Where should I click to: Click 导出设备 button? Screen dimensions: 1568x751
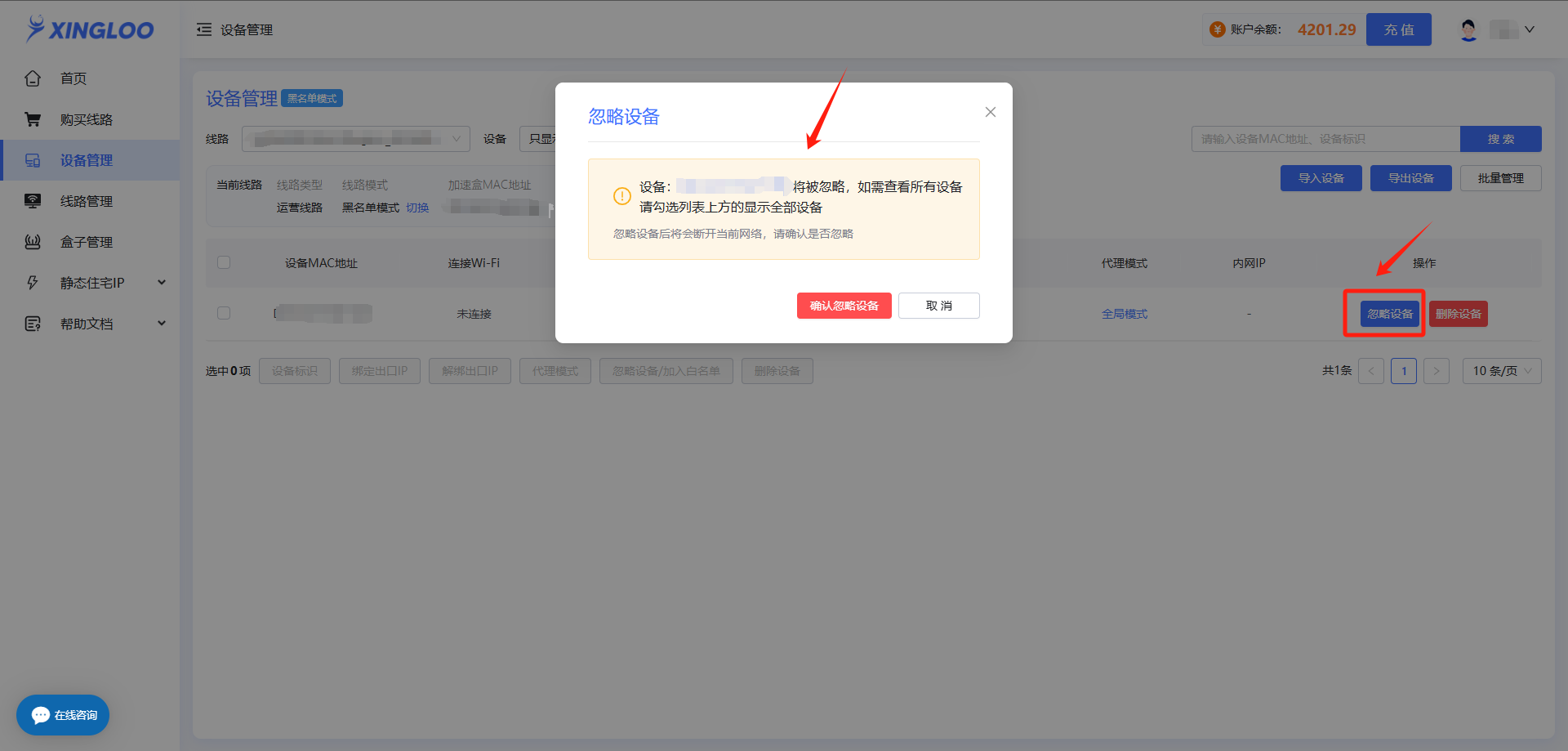point(1411,178)
